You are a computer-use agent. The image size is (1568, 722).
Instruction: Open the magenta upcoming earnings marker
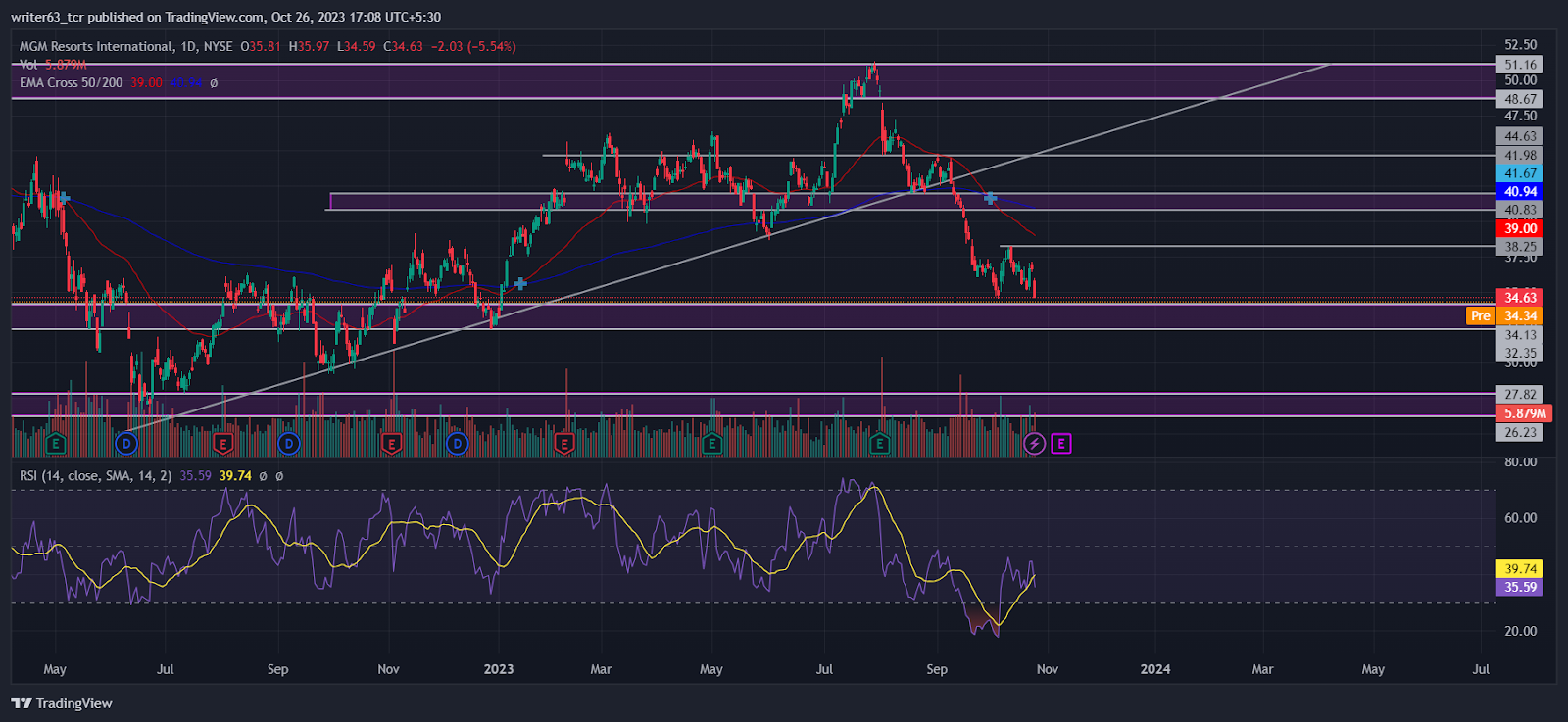coord(1061,444)
